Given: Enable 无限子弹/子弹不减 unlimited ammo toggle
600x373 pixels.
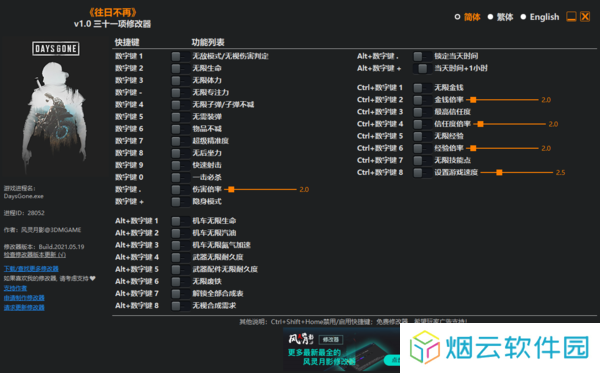Looking at the screenshot, I should 180,105.
